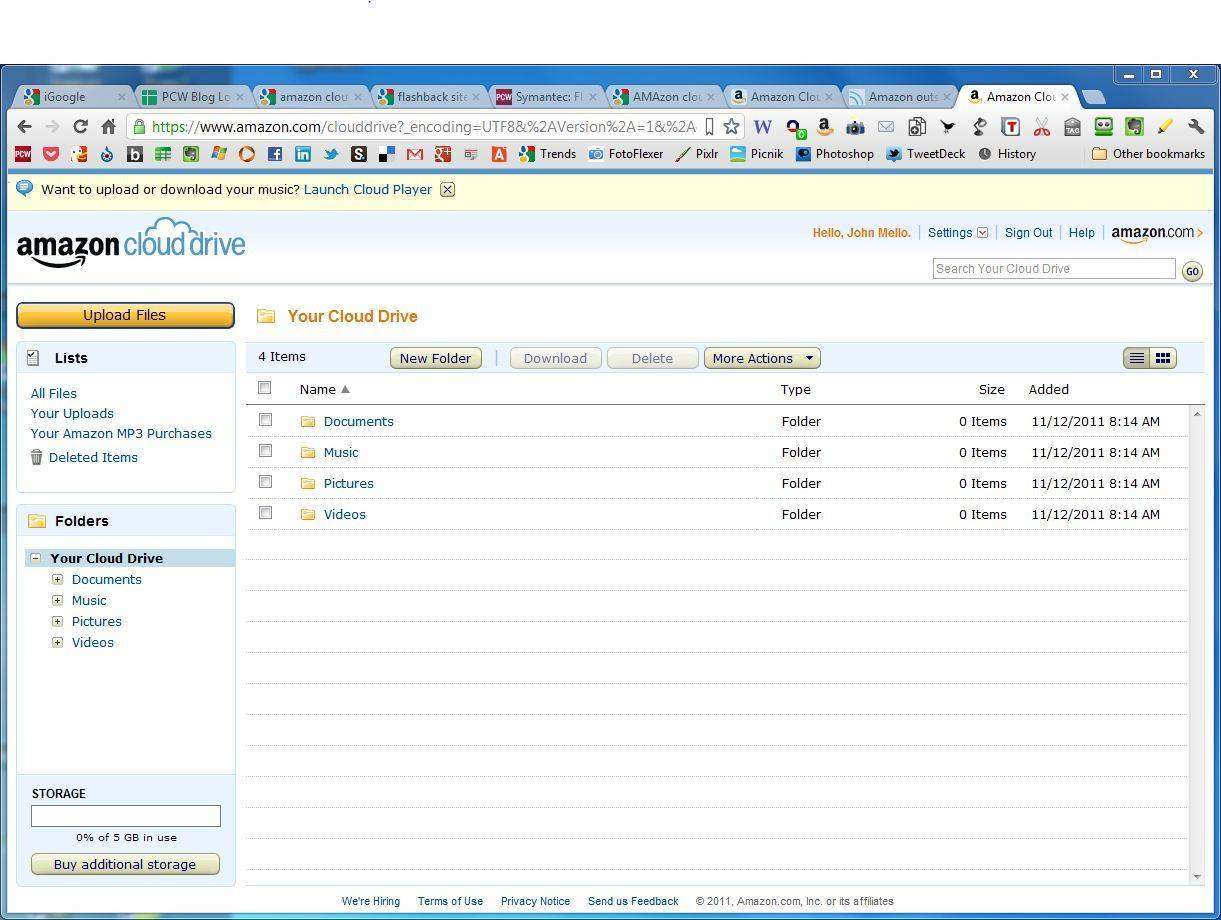Sort the list by Name column

point(325,389)
